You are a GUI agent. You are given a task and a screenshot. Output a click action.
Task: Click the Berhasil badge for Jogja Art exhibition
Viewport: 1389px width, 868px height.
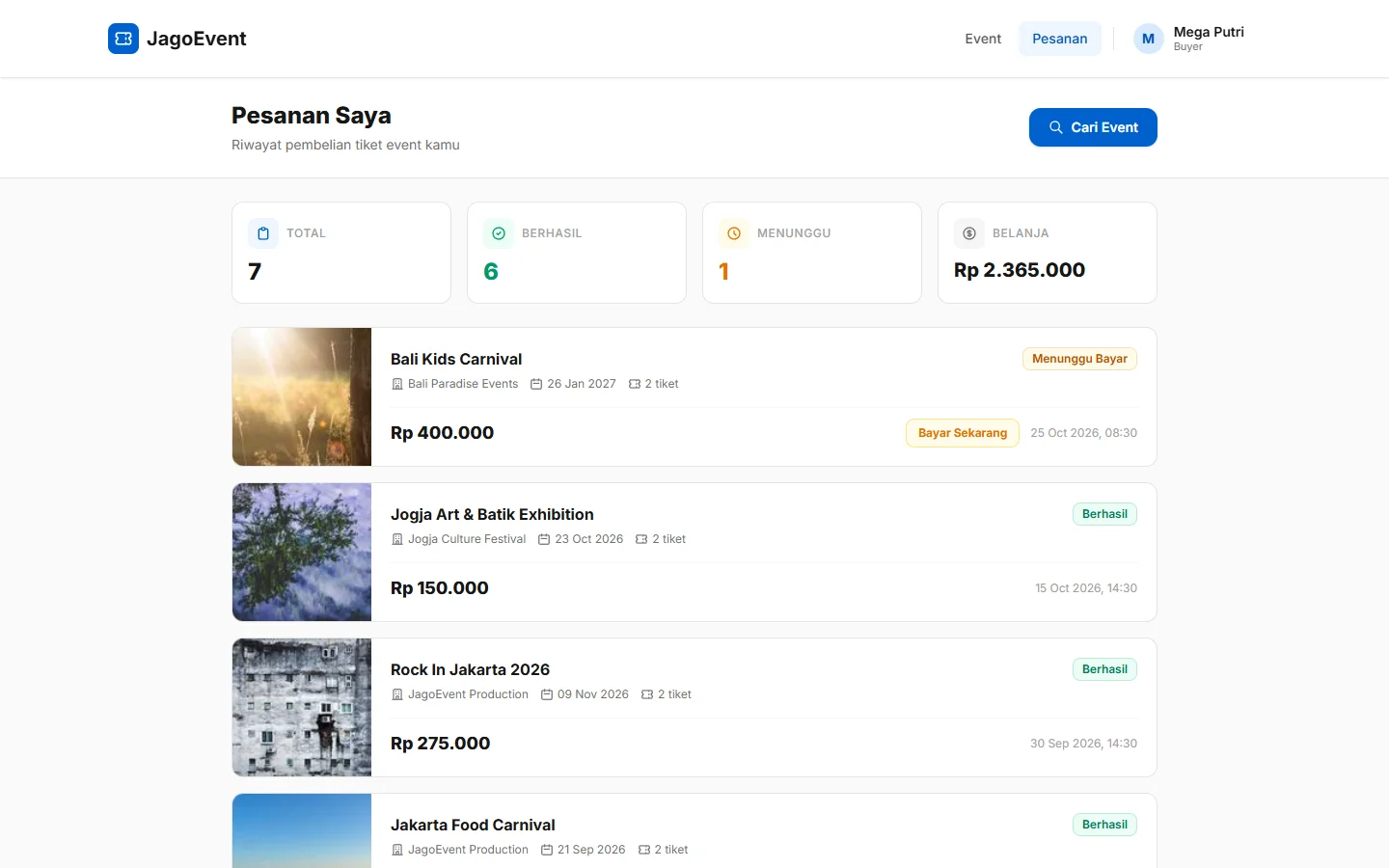(1104, 514)
